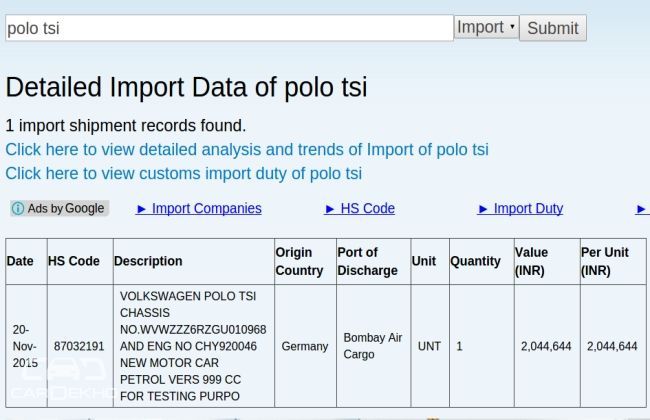This screenshot has height=420, width=650.
Task: Click the '1 import shipment records found' text
Action: [126, 126]
